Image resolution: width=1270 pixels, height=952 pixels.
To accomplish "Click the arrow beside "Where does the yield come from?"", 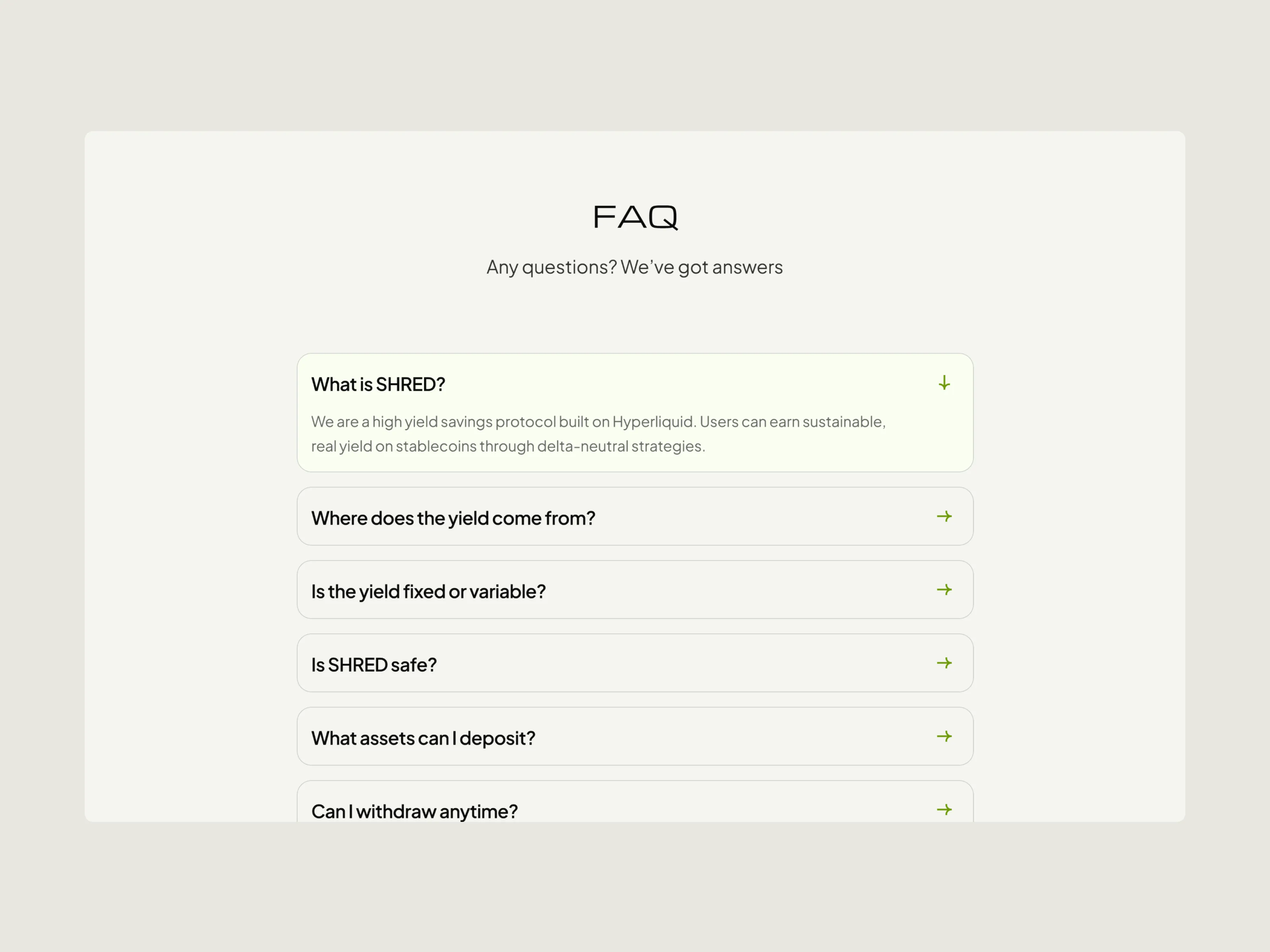I will pyautogui.click(x=944, y=517).
